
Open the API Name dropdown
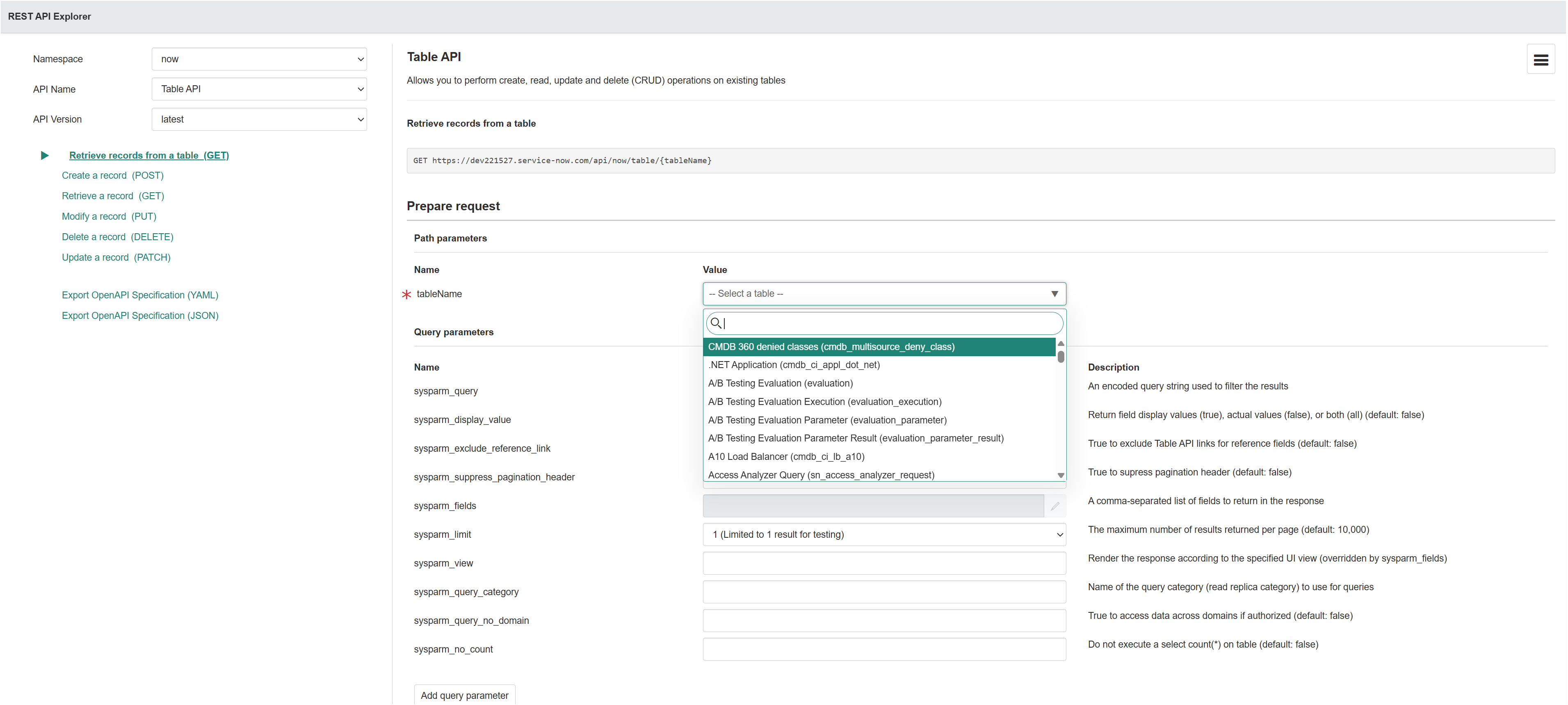pyautogui.click(x=259, y=89)
